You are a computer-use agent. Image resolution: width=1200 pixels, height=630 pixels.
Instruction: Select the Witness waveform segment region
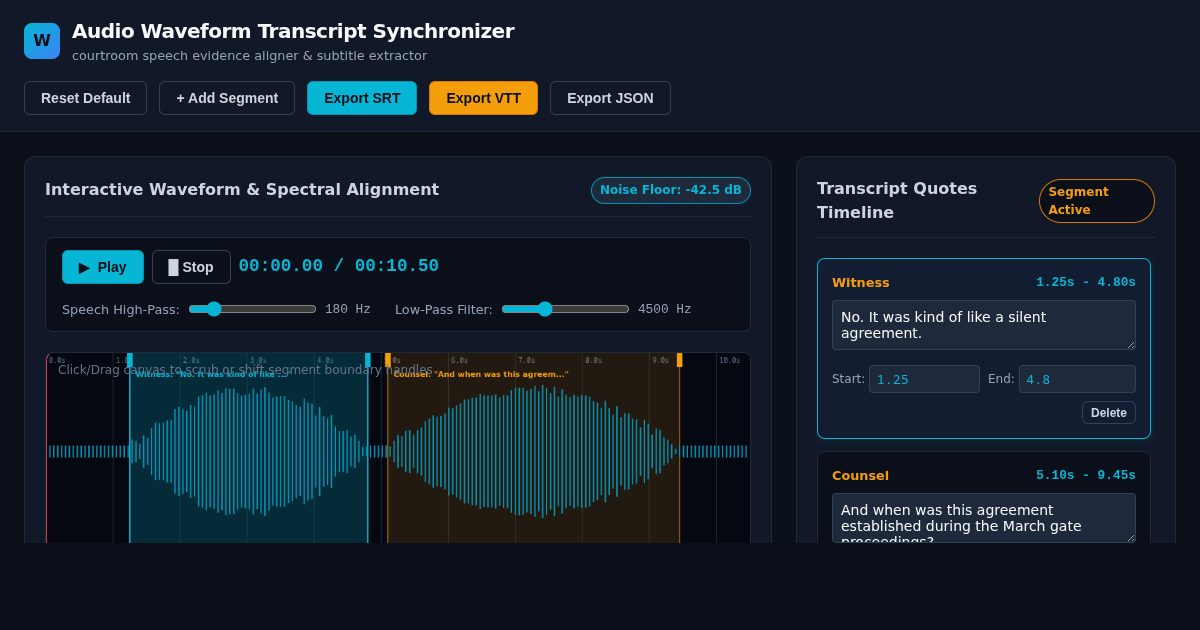[249, 450]
